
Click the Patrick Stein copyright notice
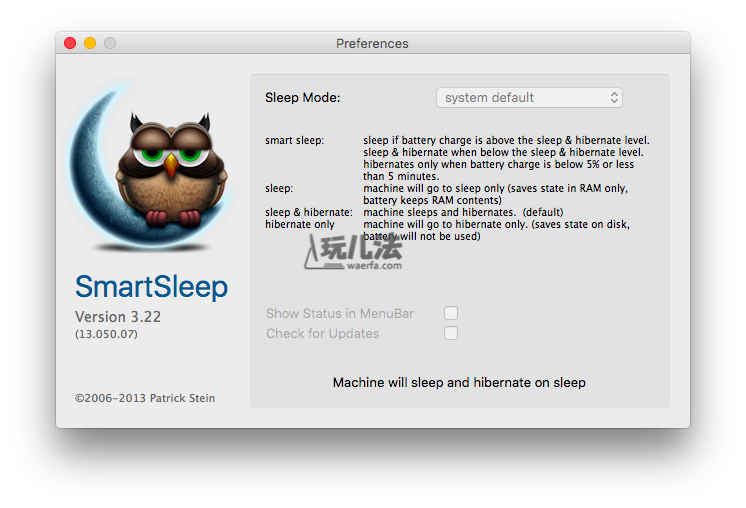pos(145,398)
